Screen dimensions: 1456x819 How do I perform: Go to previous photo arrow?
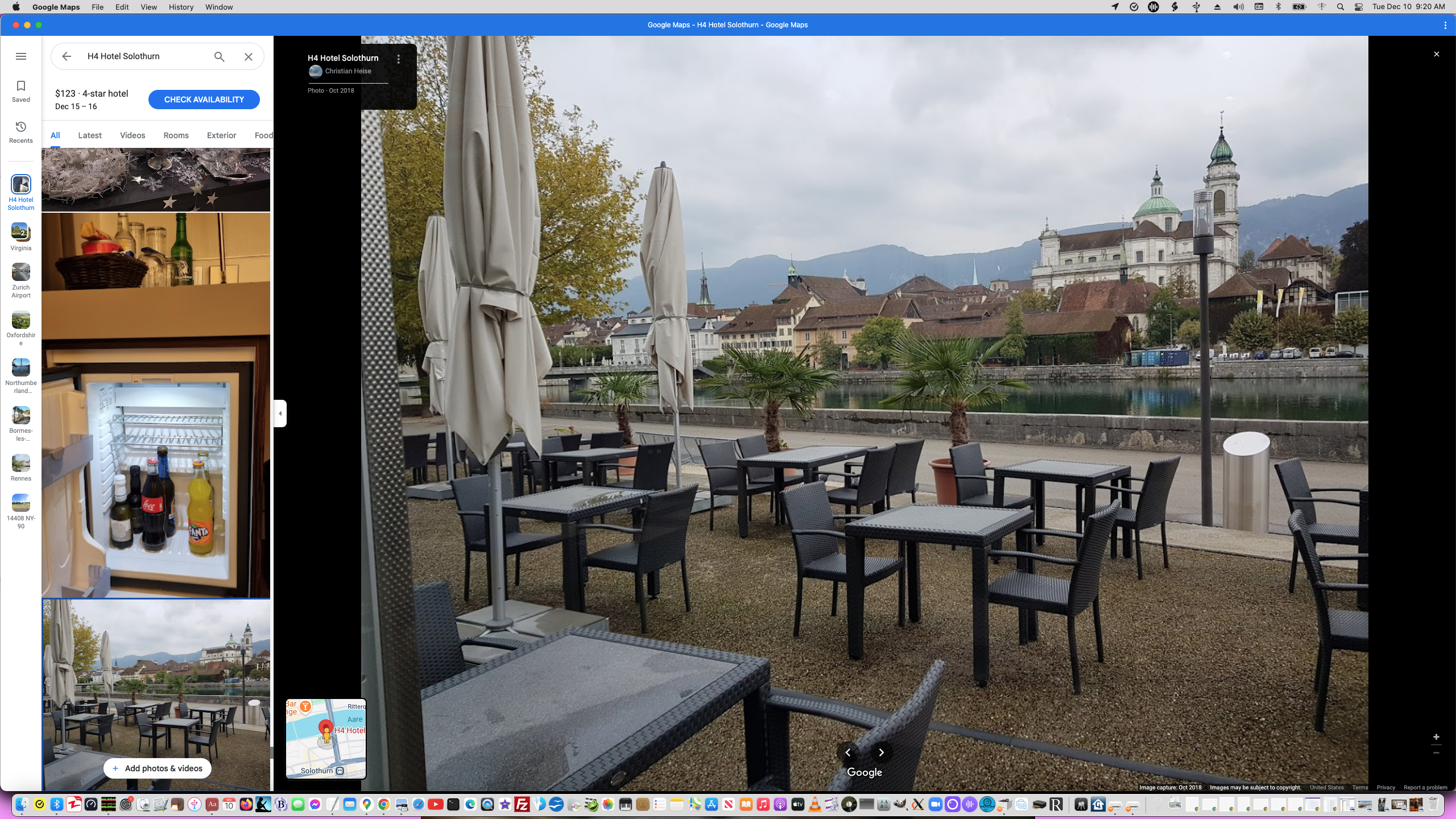point(848,752)
